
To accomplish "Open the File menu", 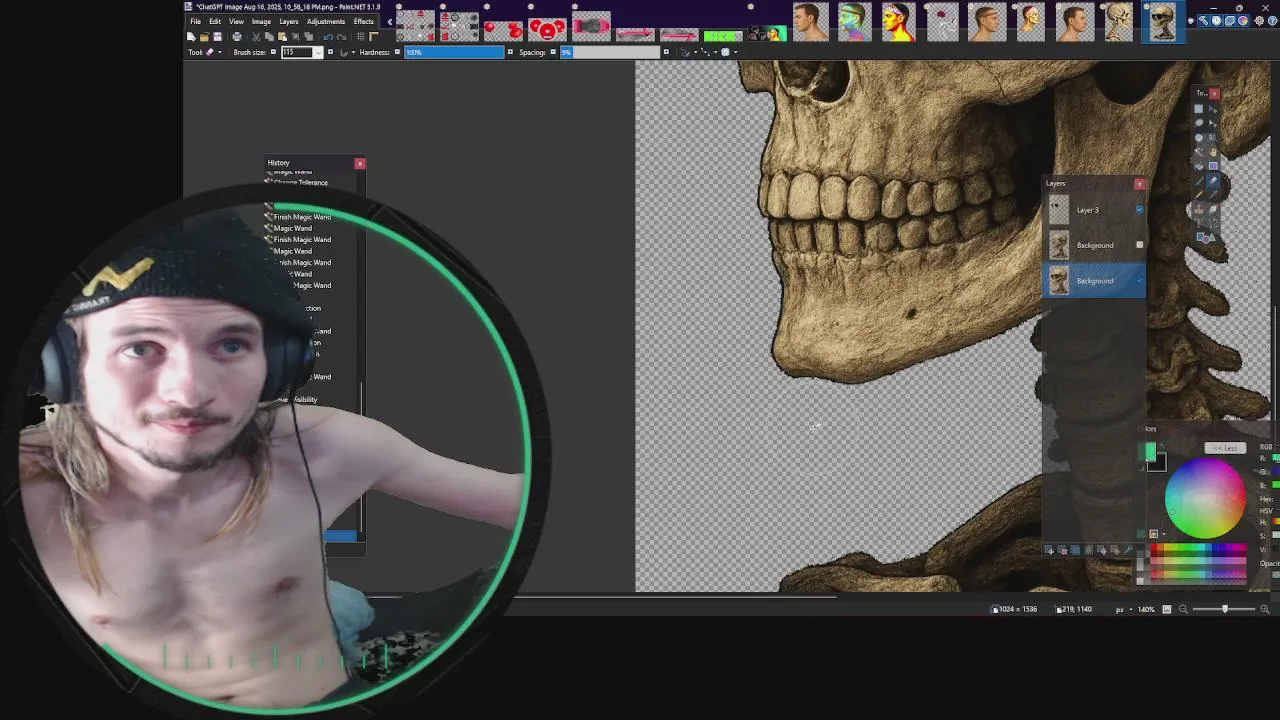I will [195, 21].
